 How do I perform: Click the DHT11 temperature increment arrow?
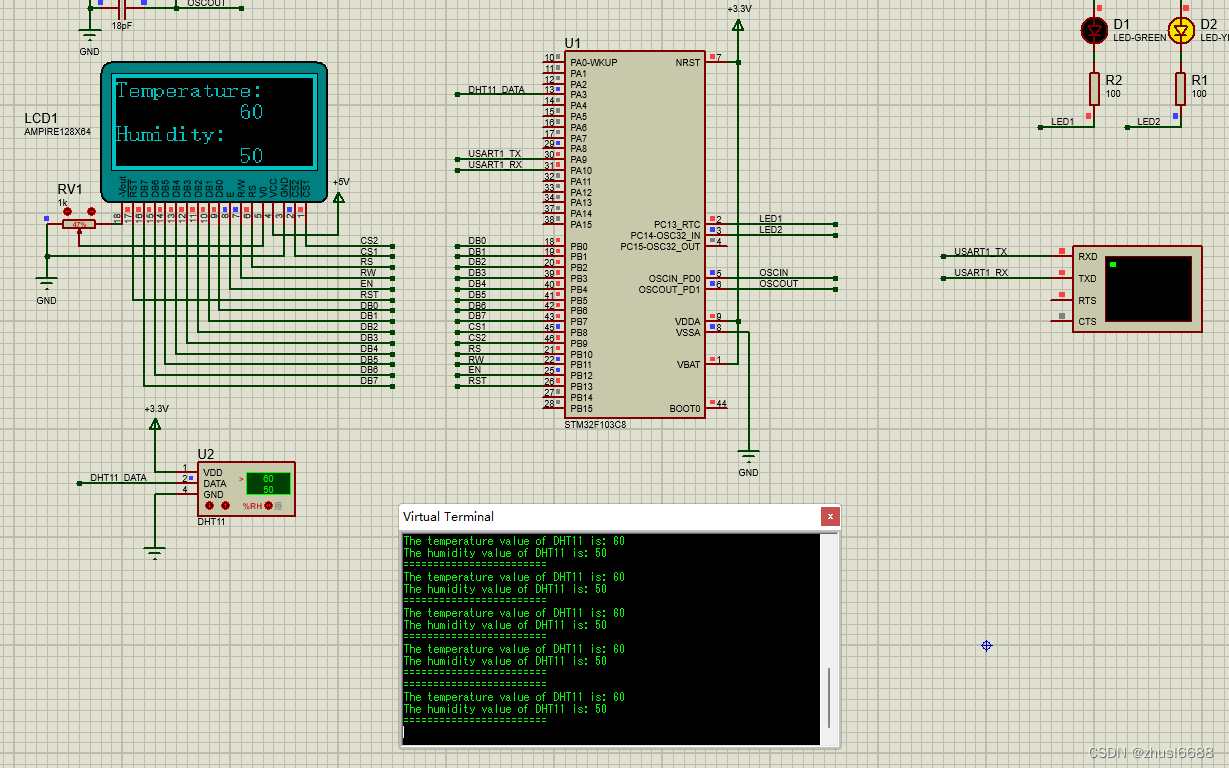click(225, 505)
